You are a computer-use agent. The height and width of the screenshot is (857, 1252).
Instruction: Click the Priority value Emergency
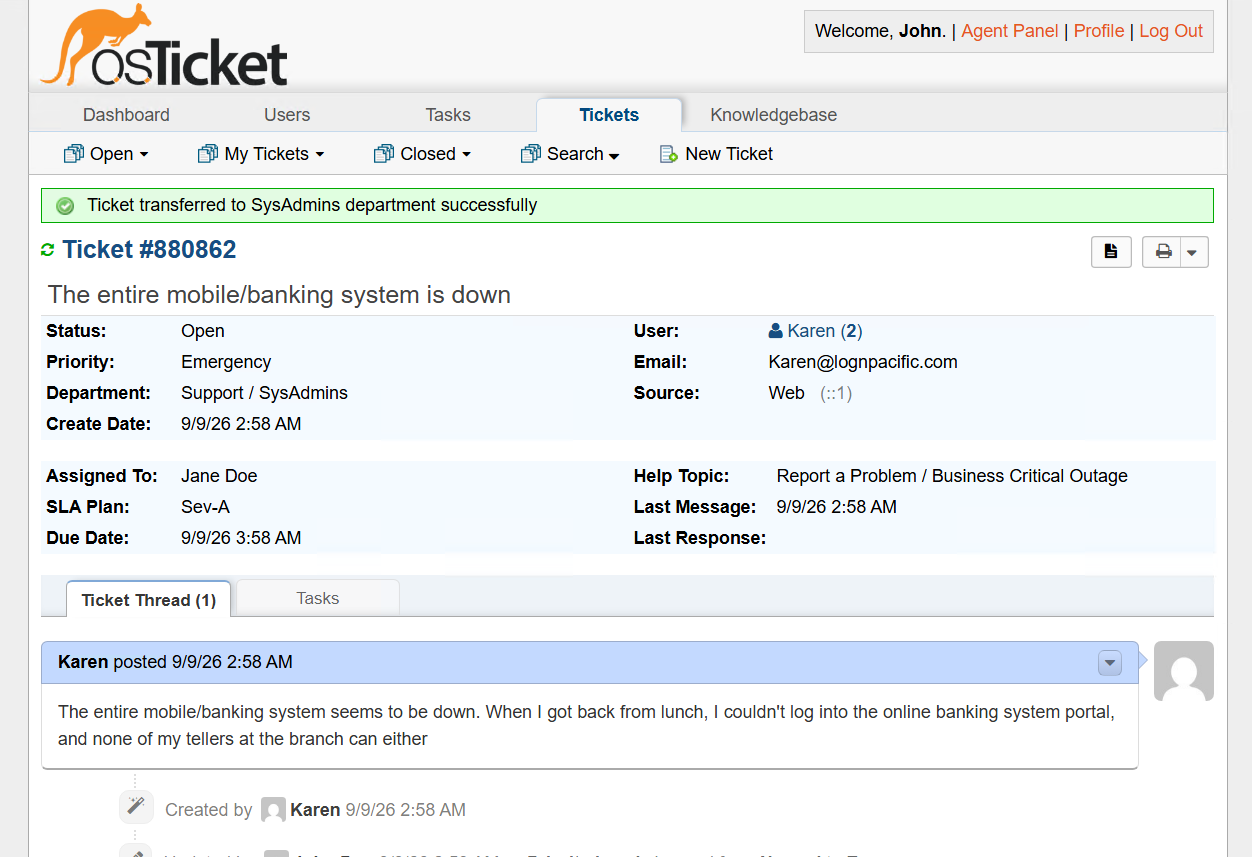[226, 362]
